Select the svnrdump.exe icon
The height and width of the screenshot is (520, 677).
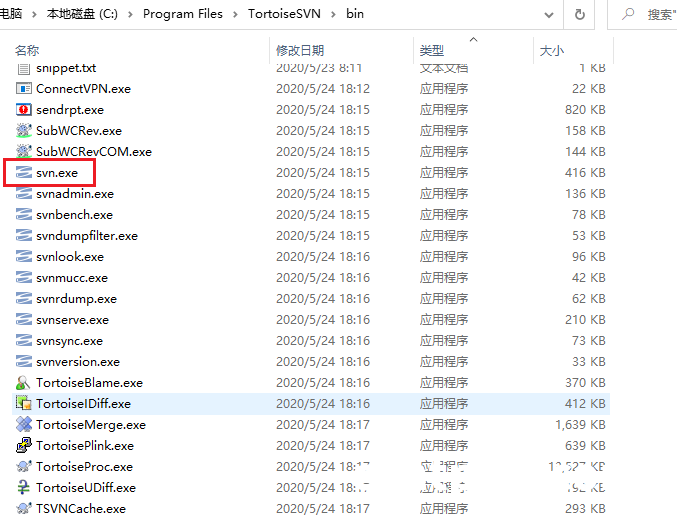[x=24, y=298]
